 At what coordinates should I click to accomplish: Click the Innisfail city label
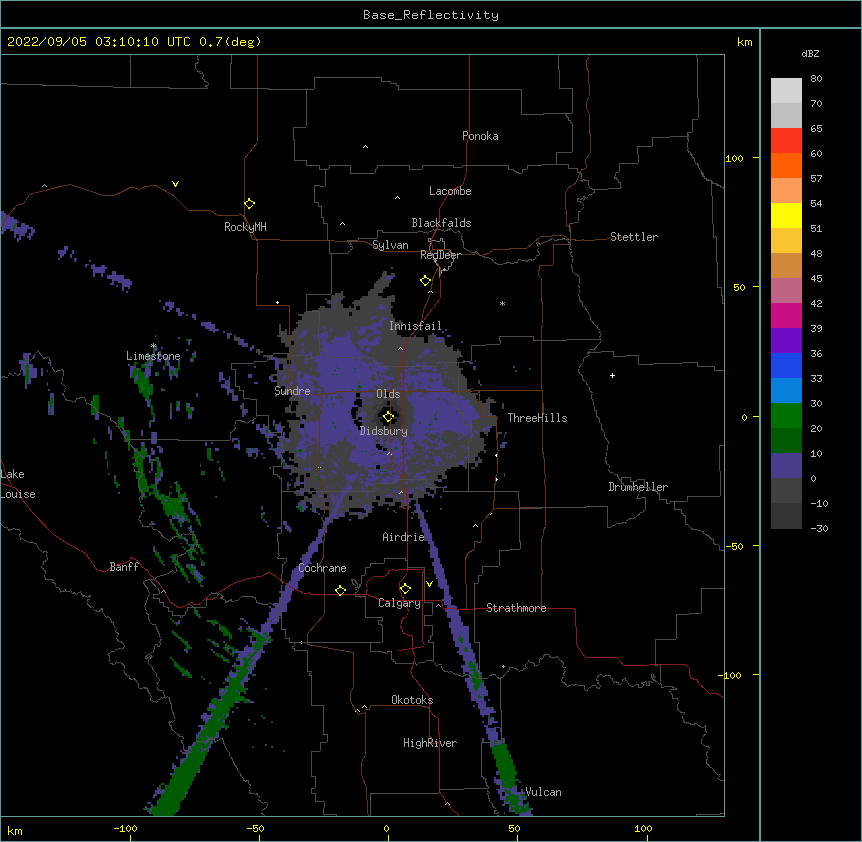pos(416,326)
